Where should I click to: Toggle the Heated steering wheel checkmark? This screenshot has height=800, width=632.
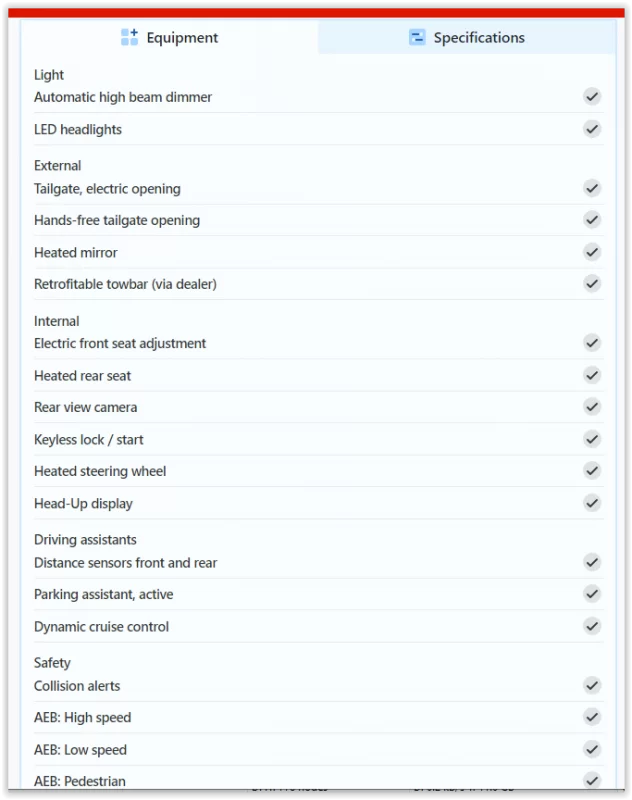point(592,471)
